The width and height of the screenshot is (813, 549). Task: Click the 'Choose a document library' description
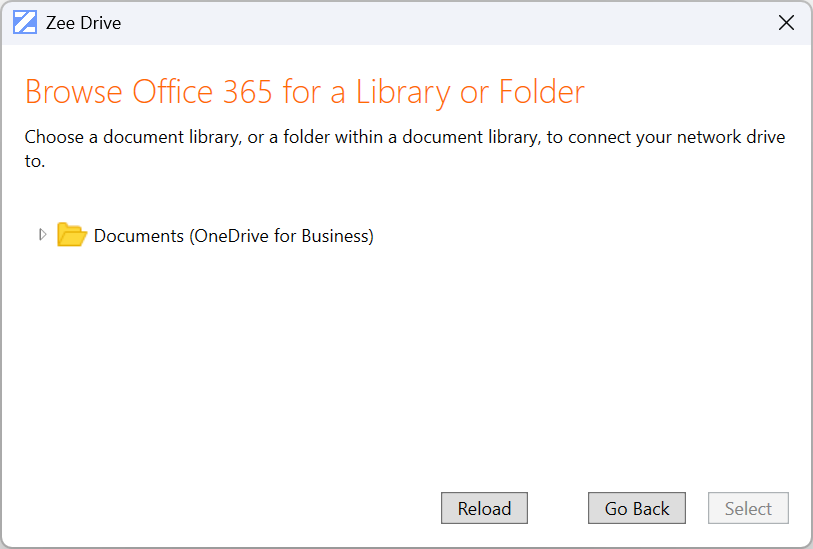coord(404,137)
